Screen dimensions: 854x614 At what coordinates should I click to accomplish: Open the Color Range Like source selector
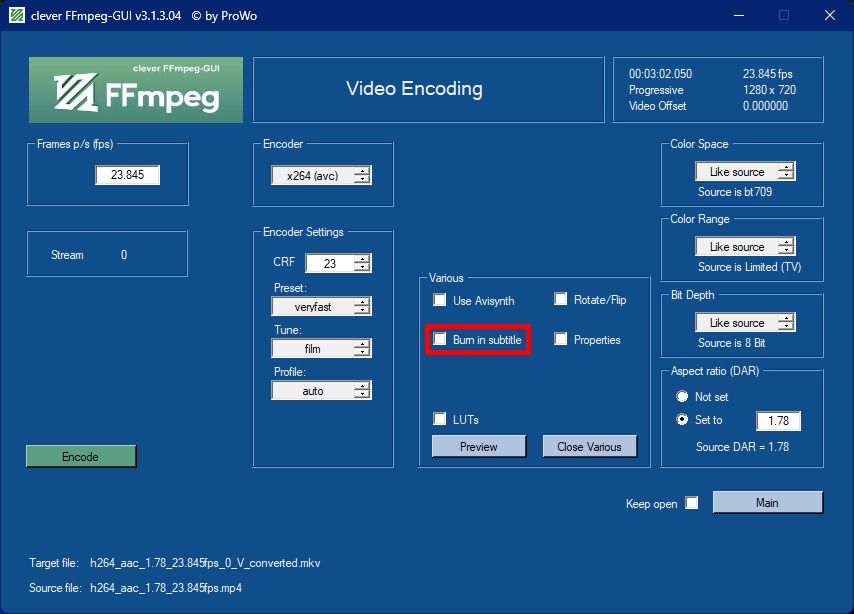745,246
